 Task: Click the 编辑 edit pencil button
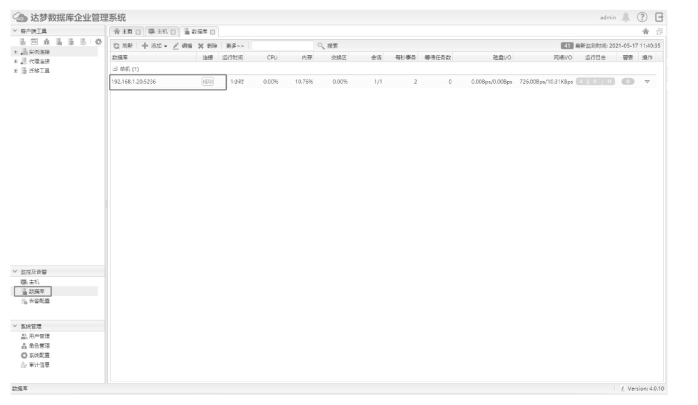pyautogui.click(x=183, y=45)
